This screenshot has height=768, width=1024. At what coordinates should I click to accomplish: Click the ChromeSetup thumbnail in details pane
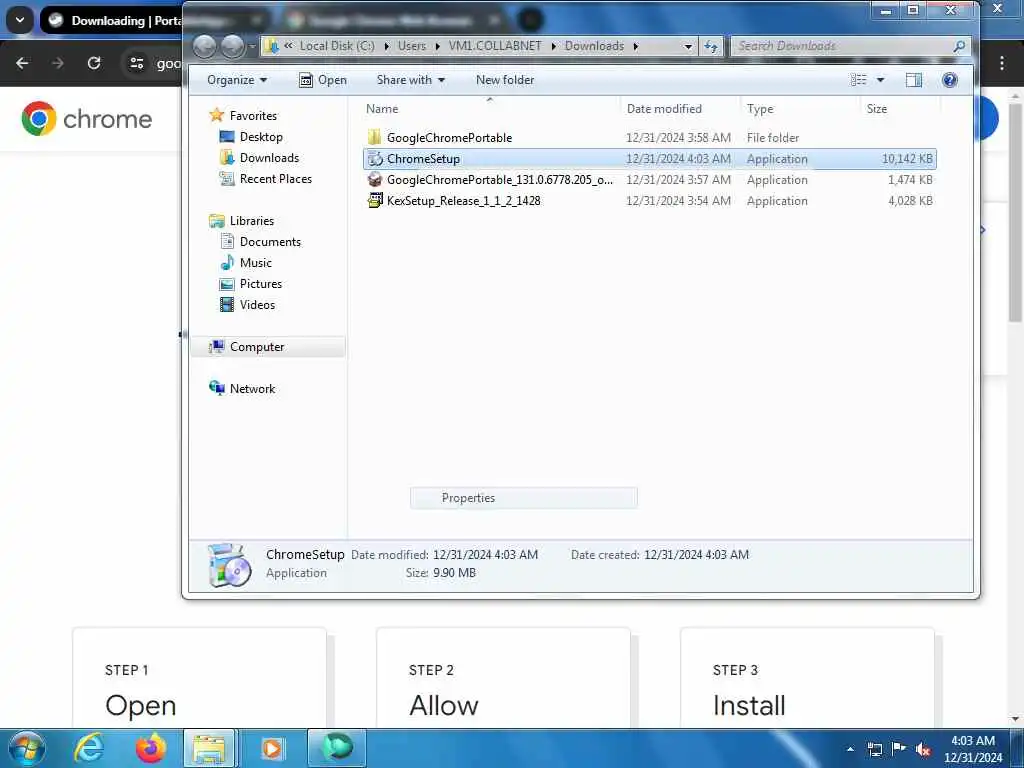[x=229, y=565]
